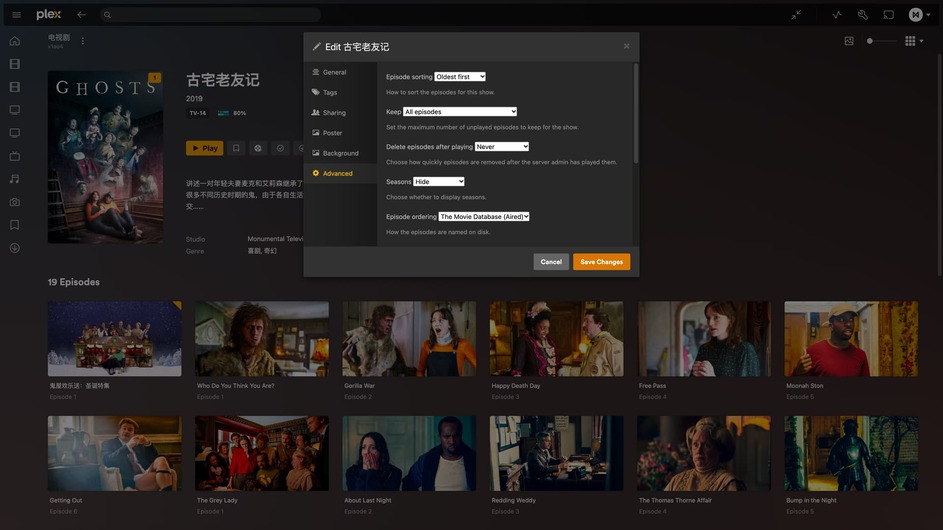Open the Getting Out episode thumbnail
This screenshot has height=530, width=943.
[114, 453]
